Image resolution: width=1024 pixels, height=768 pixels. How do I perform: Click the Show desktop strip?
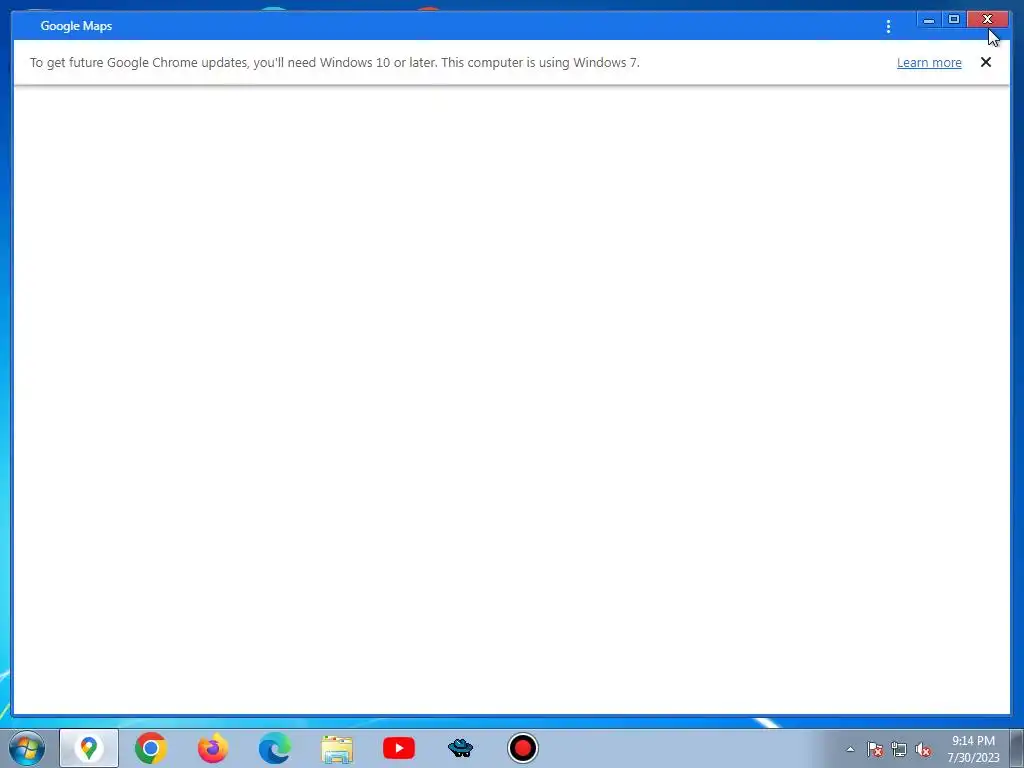[x=1017, y=748]
